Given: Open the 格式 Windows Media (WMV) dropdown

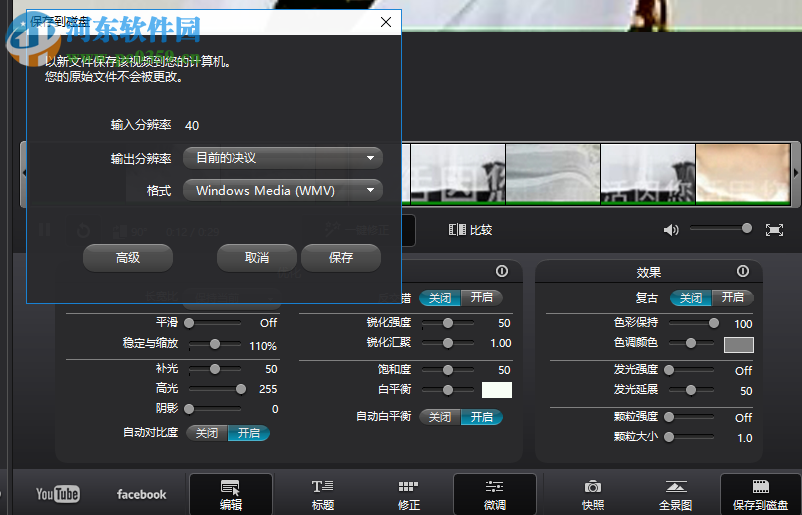Looking at the screenshot, I should [283, 190].
